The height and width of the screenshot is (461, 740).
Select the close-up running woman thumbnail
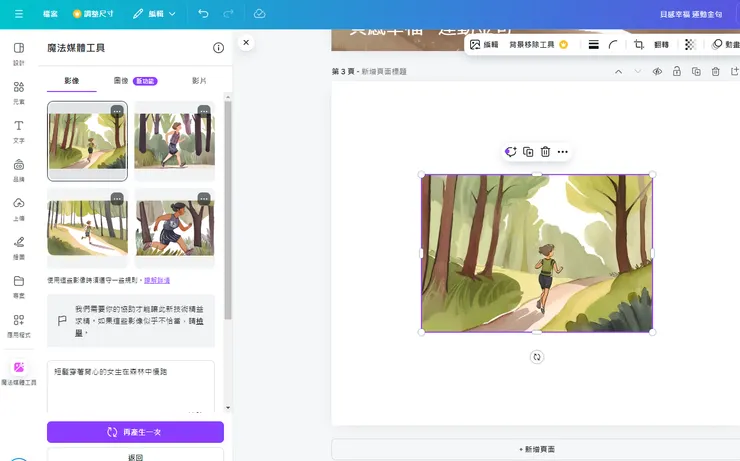(175, 228)
